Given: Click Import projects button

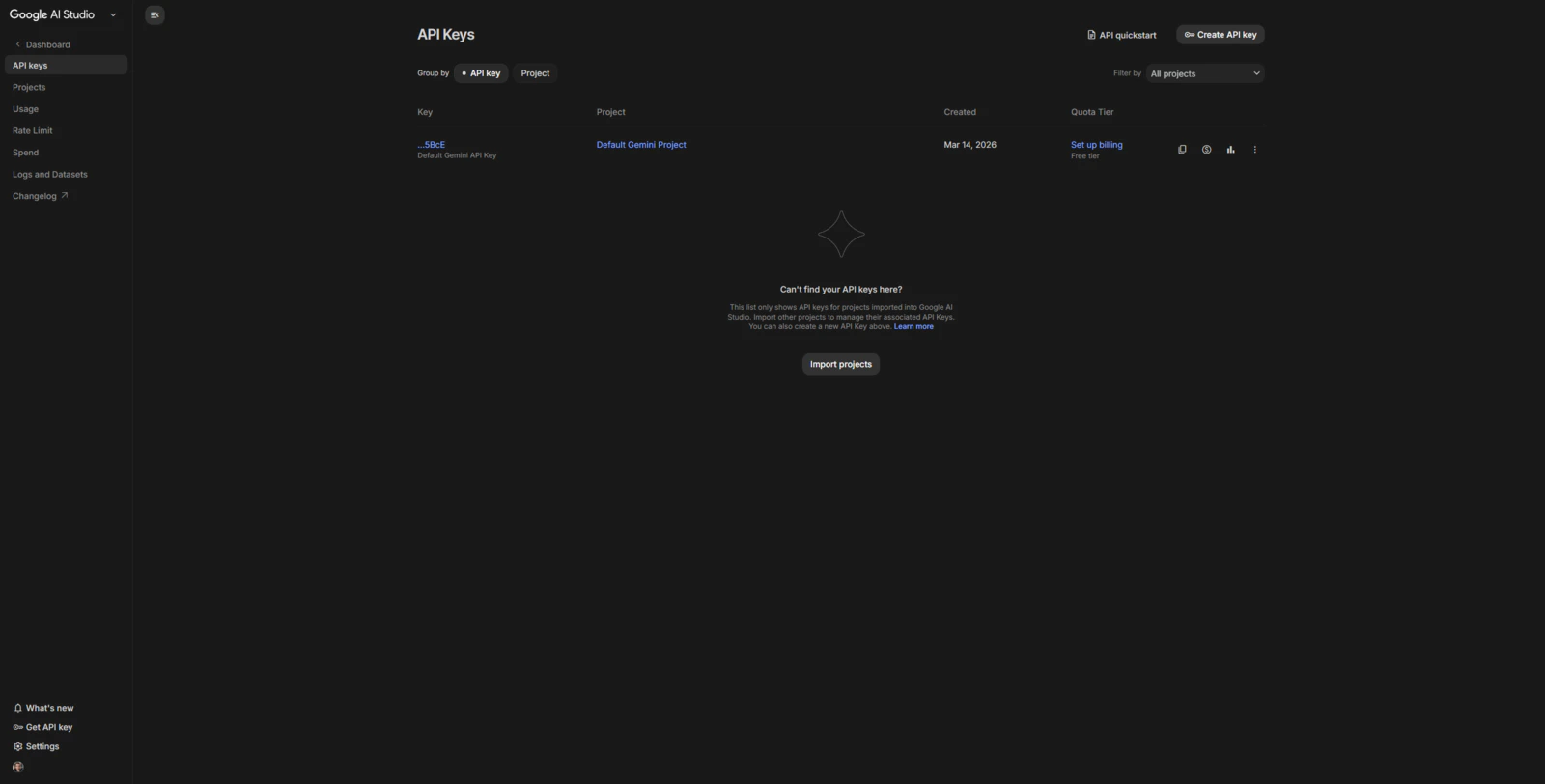Looking at the screenshot, I should 841,364.
